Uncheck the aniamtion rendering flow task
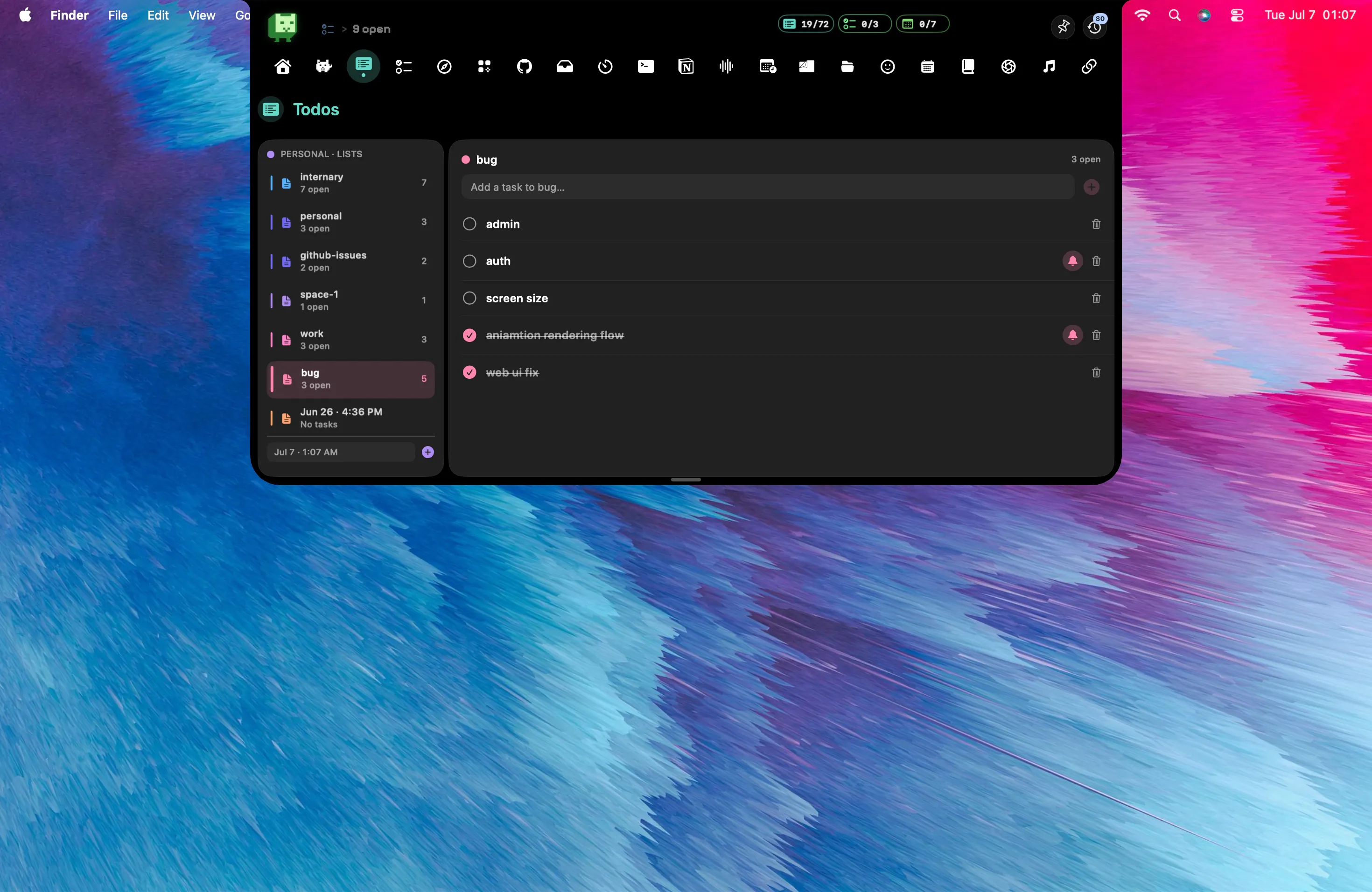 coord(469,335)
